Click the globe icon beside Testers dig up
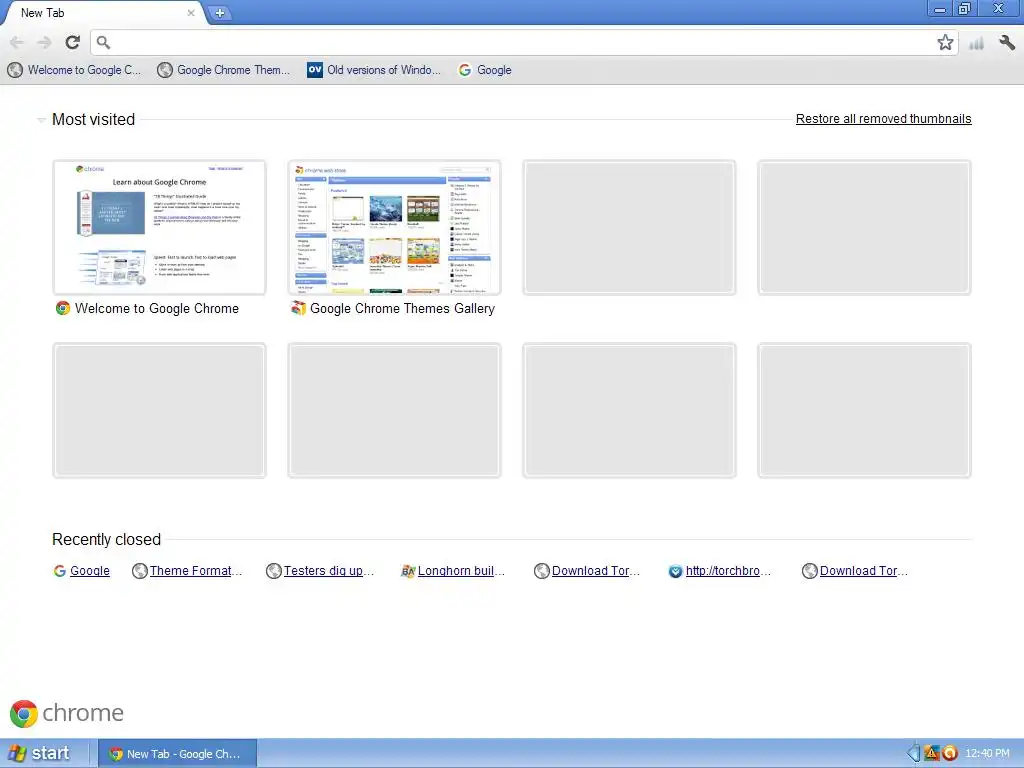Image resolution: width=1024 pixels, height=768 pixels. [274, 571]
